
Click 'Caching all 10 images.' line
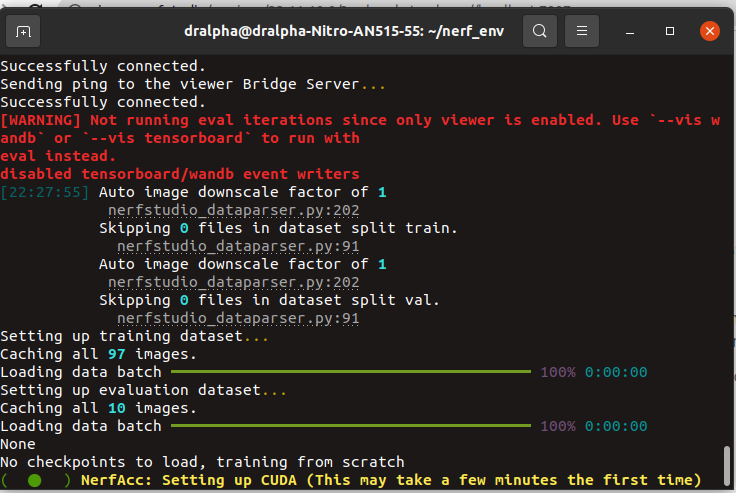click(98, 408)
